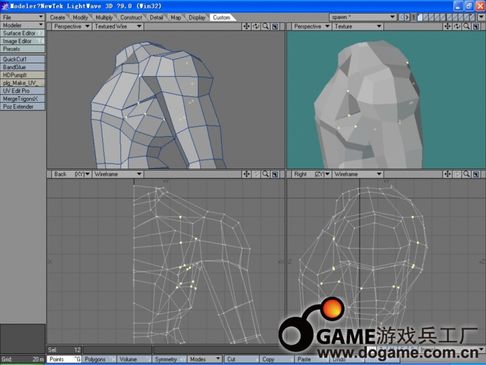Click pan icon in Texture perspective viewport

pyautogui.click(x=447, y=26)
